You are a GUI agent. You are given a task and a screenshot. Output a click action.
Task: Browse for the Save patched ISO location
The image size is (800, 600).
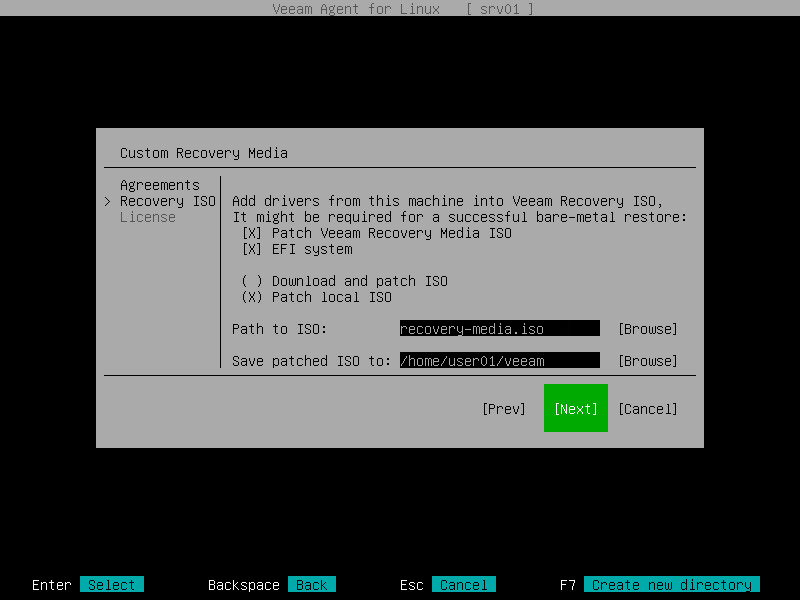click(x=647, y=361)
